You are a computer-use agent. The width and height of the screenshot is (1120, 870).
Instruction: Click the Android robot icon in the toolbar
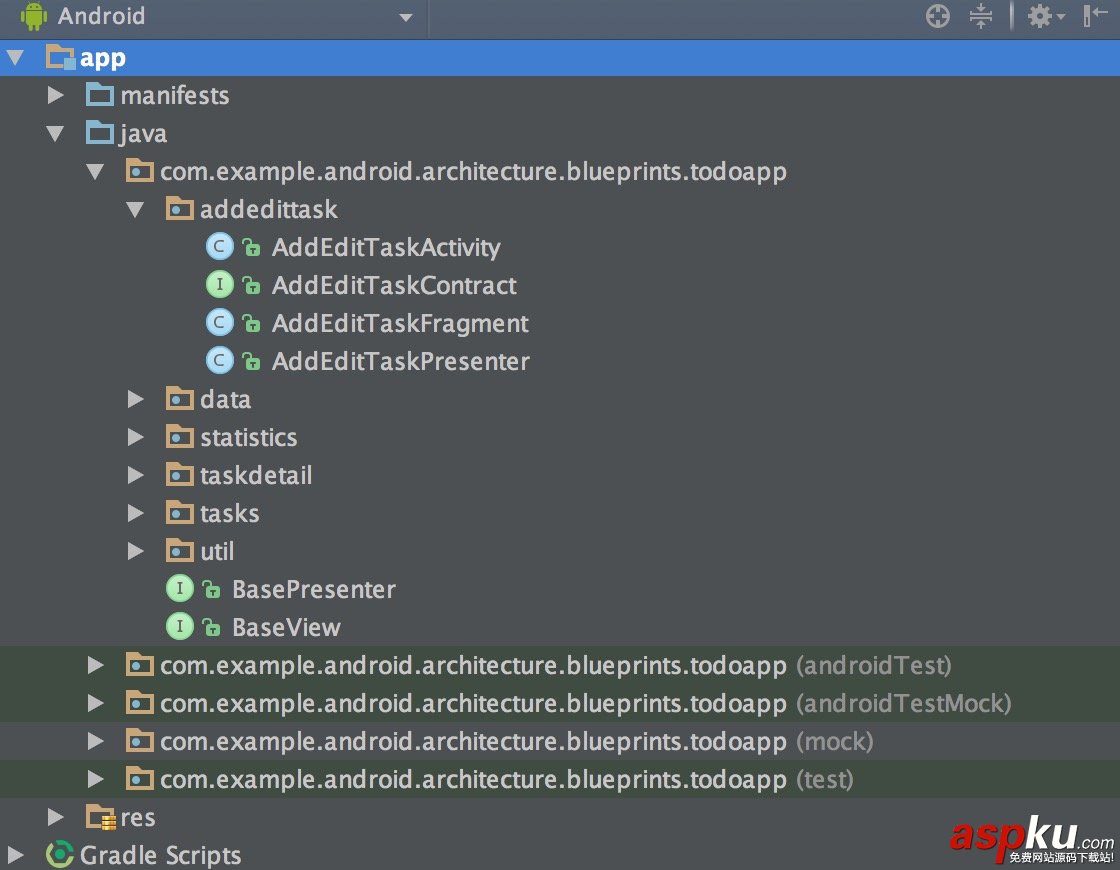point(35,16)
